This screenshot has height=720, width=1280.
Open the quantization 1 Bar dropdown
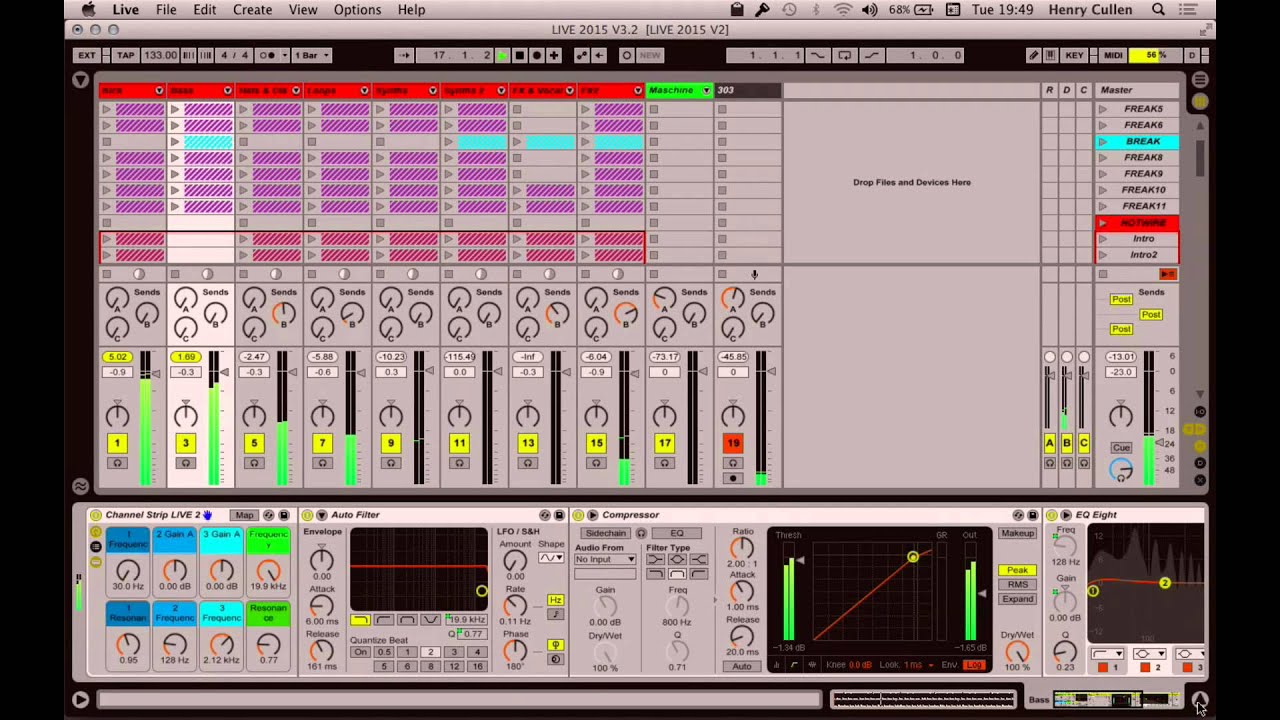(310, 55)
